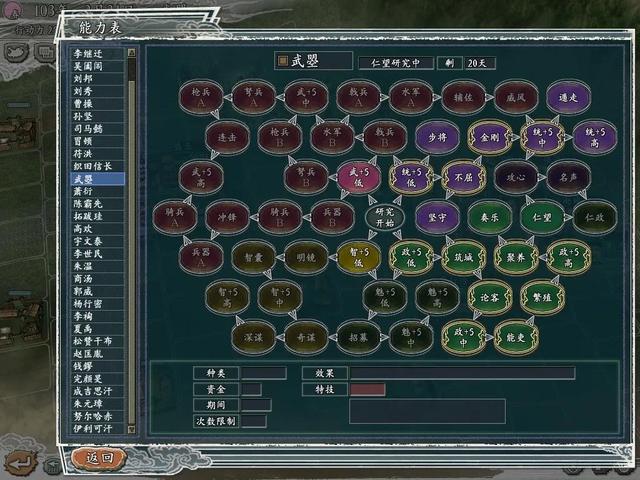Viewport: 640px width, 480px height.
Task: Choose the 名声 skill node
Action: (x=569, y=177)
